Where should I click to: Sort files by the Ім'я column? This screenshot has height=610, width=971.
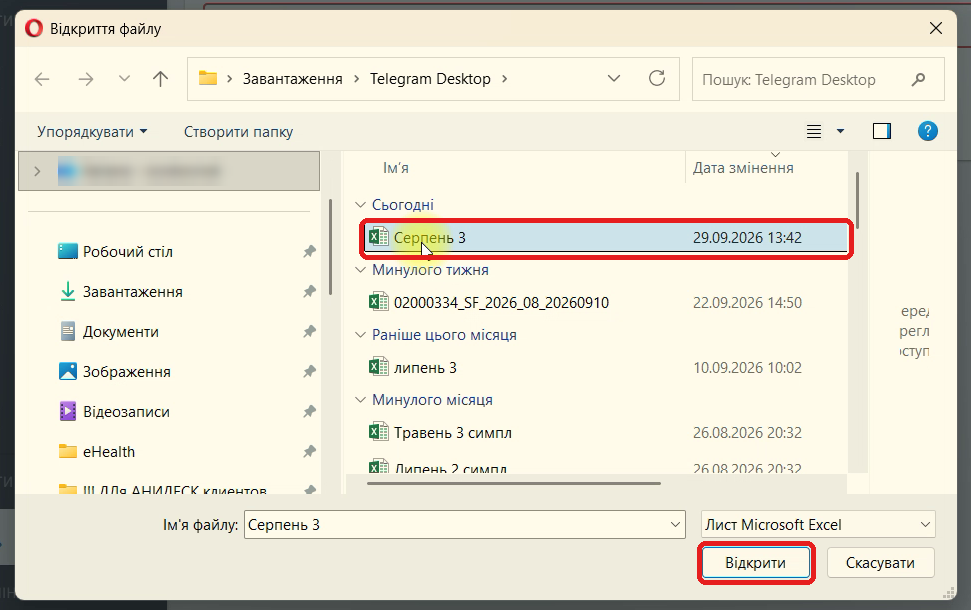point(396,168)
